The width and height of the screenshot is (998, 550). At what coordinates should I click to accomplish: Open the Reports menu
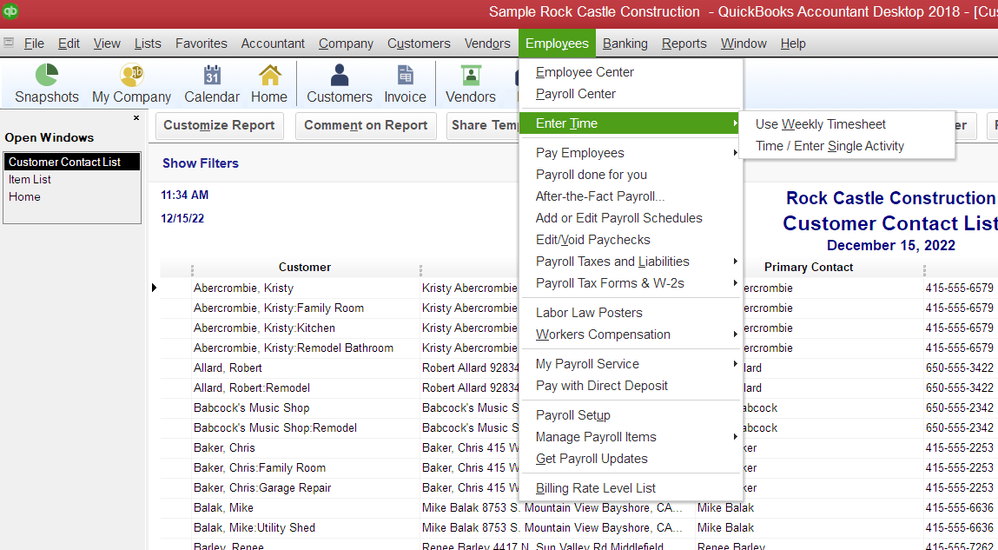684,43
